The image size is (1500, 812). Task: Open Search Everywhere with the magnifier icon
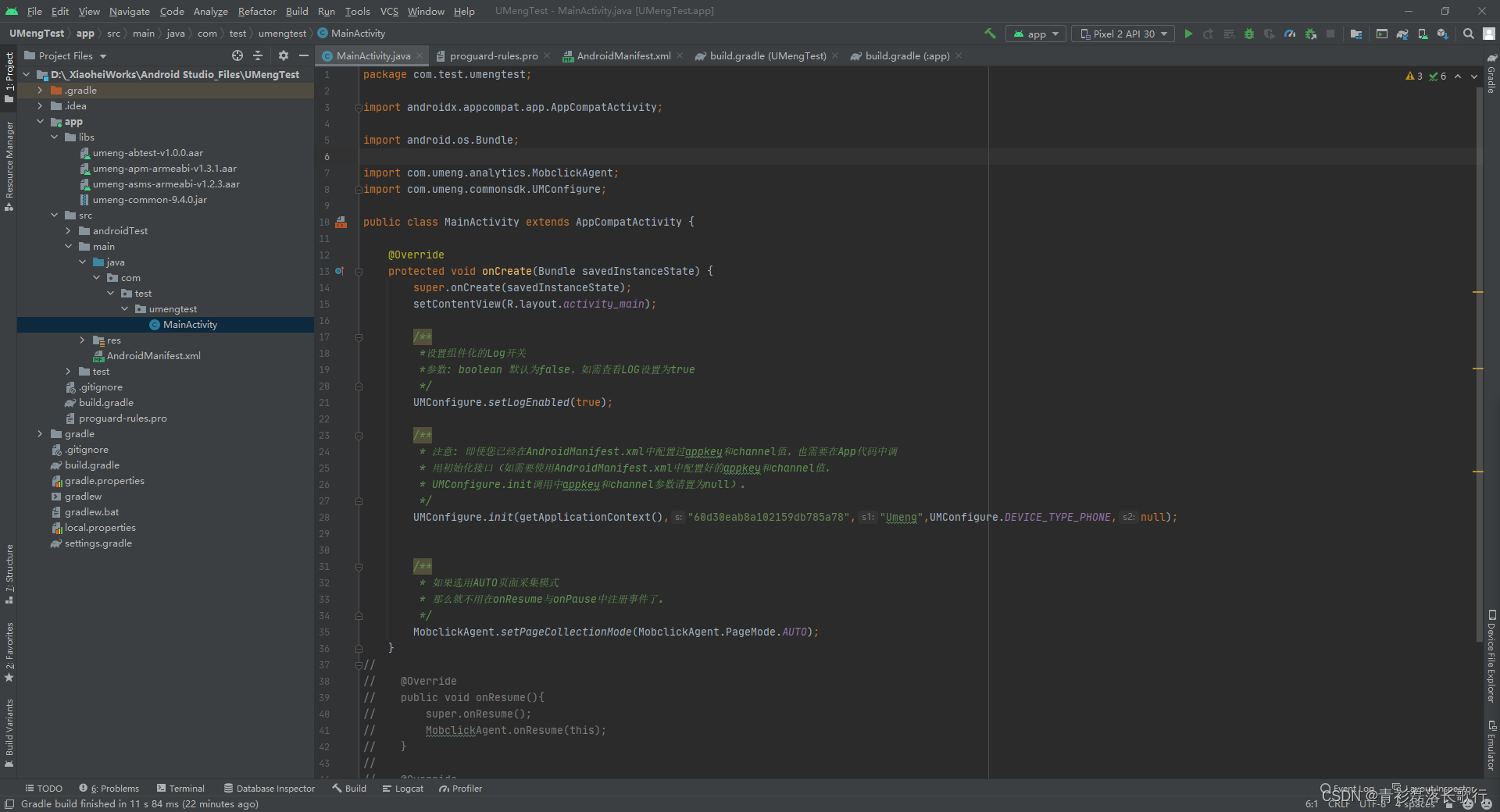click(x=1469, y=34)
